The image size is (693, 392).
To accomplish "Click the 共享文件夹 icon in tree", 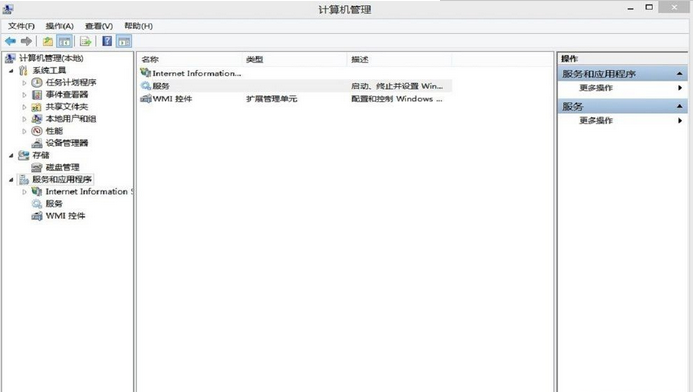I will coord(37,107).
